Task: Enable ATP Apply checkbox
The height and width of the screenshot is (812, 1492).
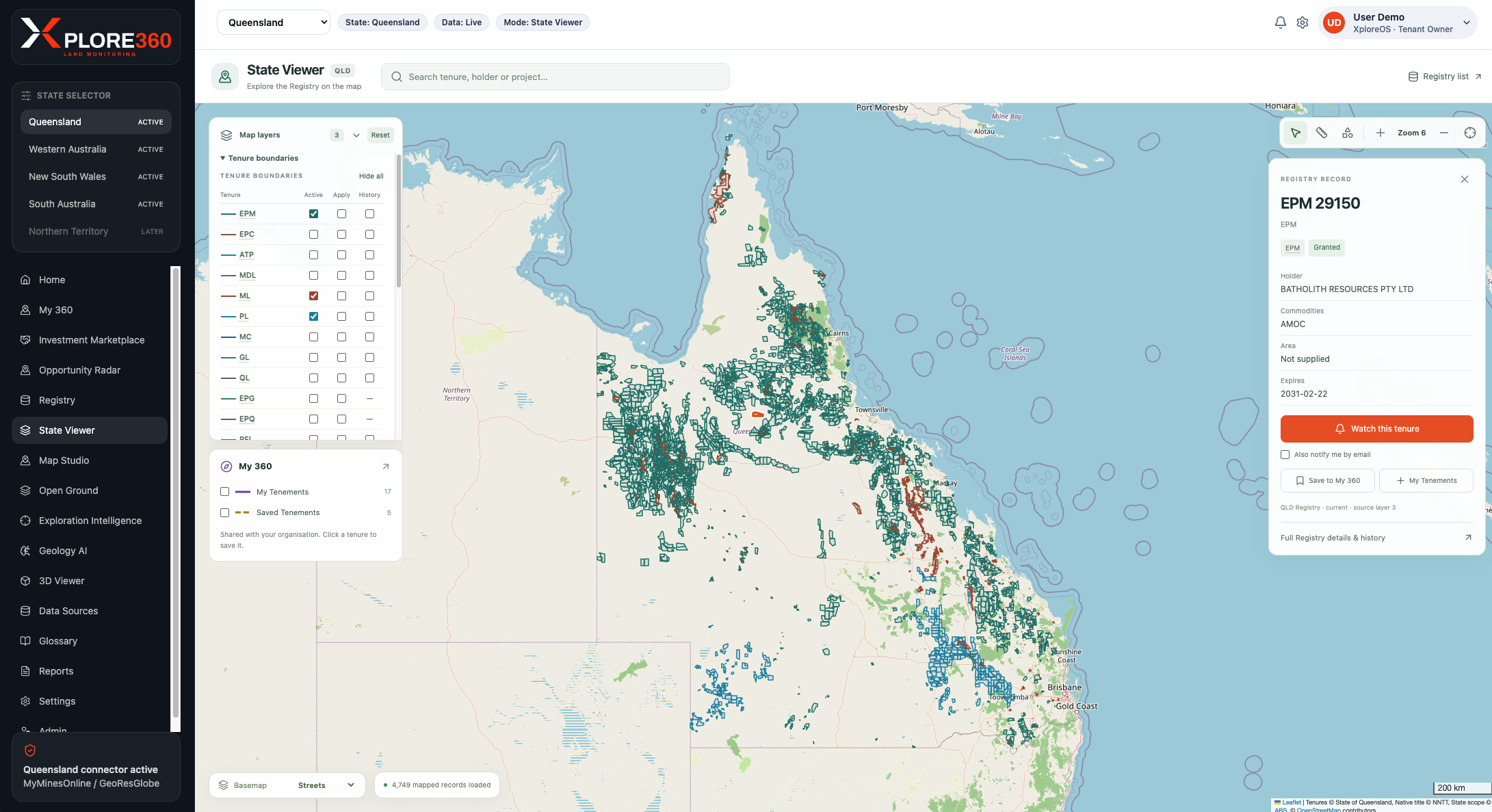Action: click(x=341, y=255)
